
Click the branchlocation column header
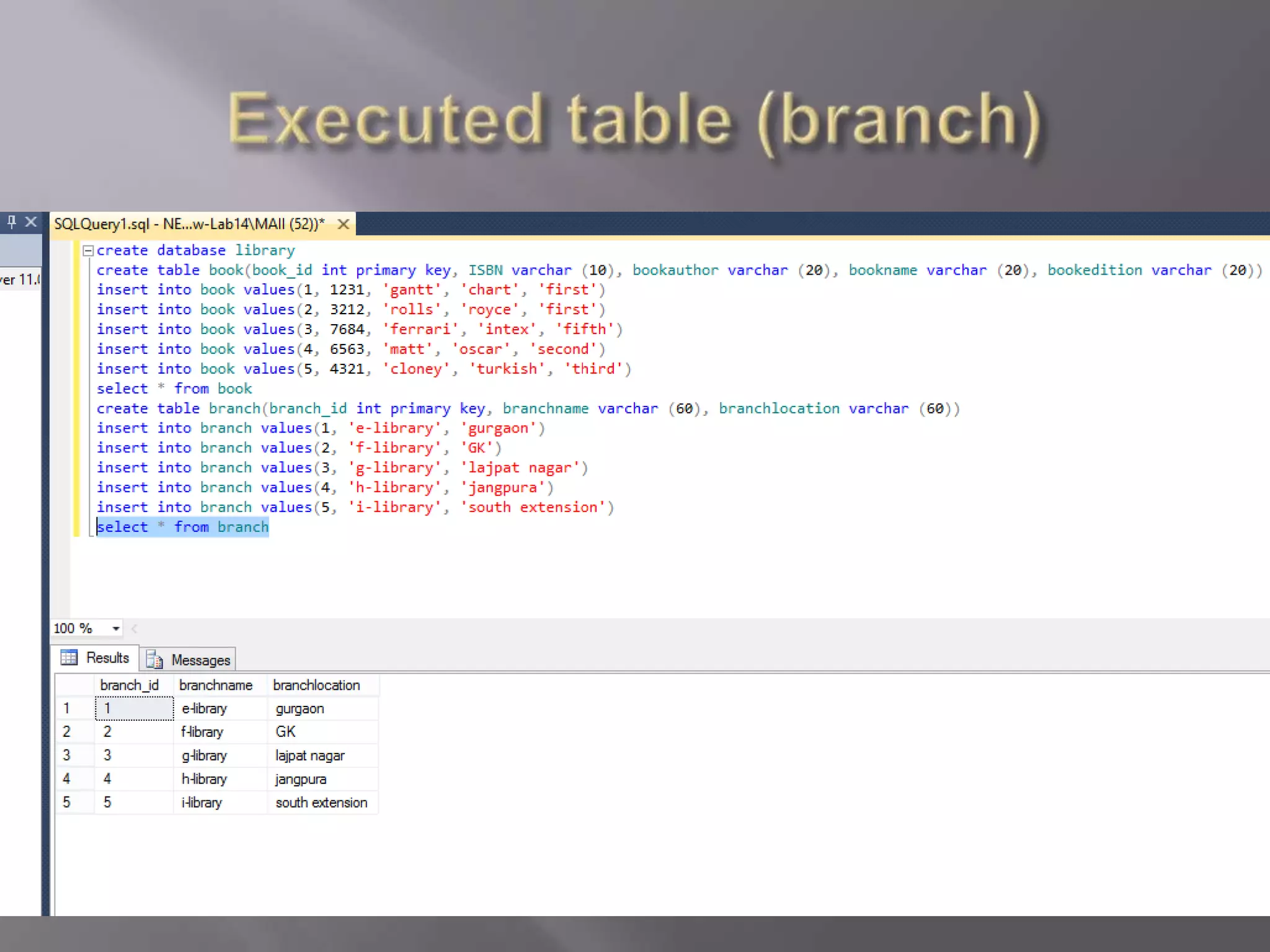pos(323,685)
